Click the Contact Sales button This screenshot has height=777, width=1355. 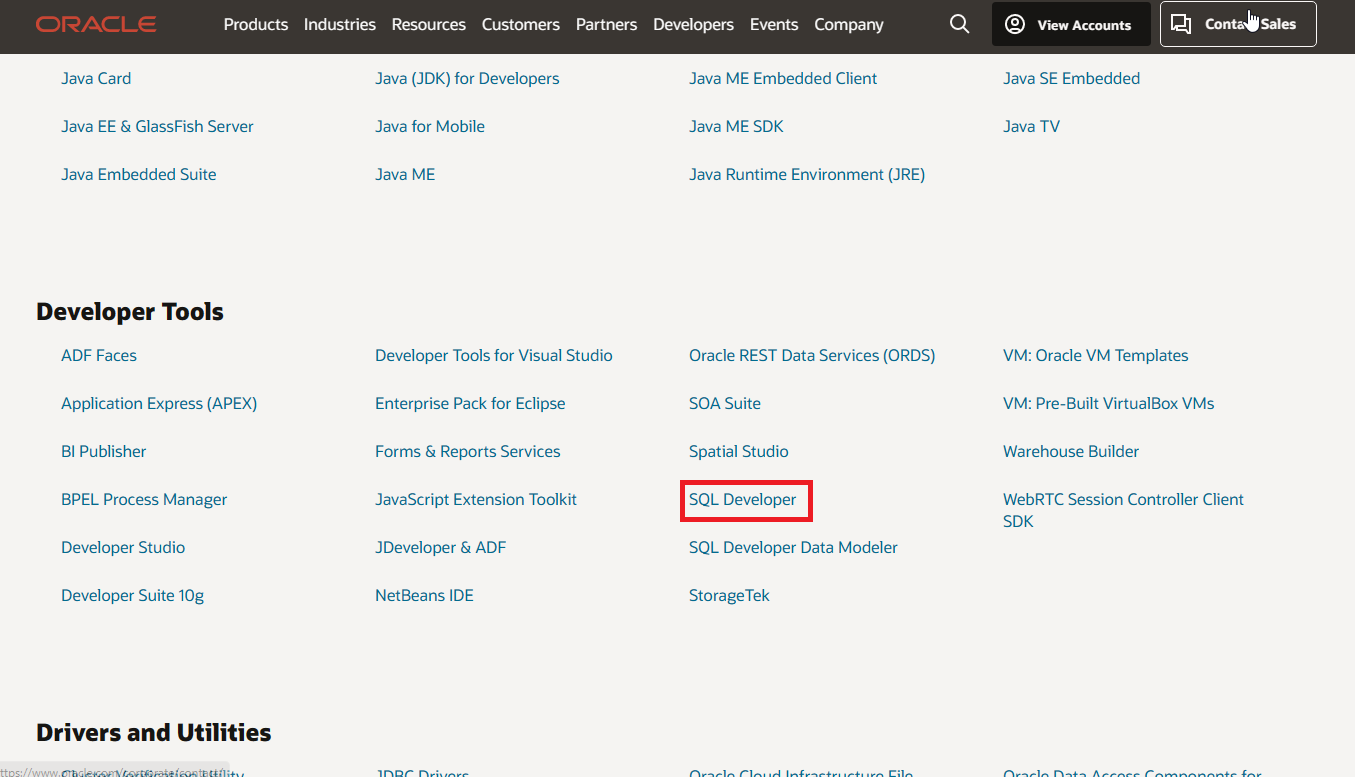(x=1238, y=24)
